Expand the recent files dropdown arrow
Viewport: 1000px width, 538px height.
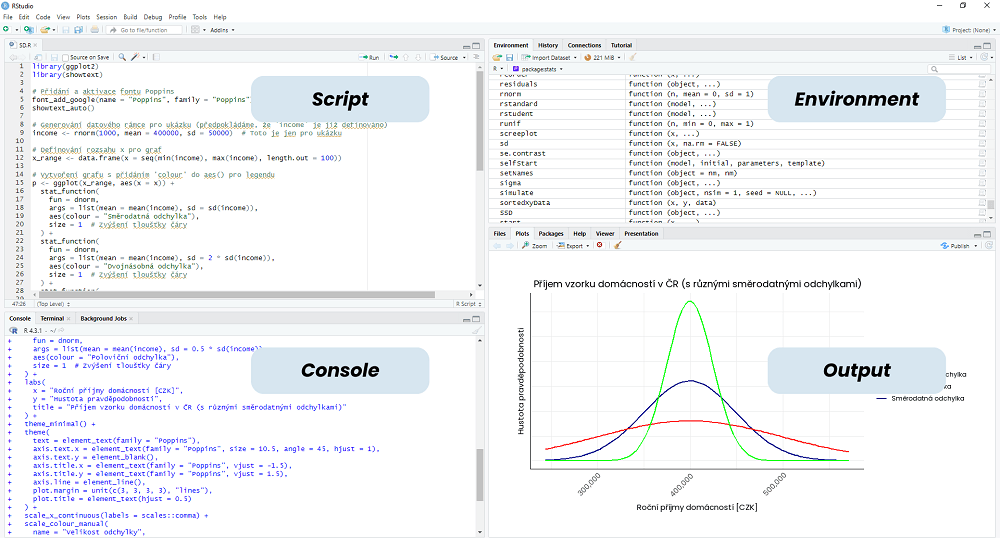point(54,30)
